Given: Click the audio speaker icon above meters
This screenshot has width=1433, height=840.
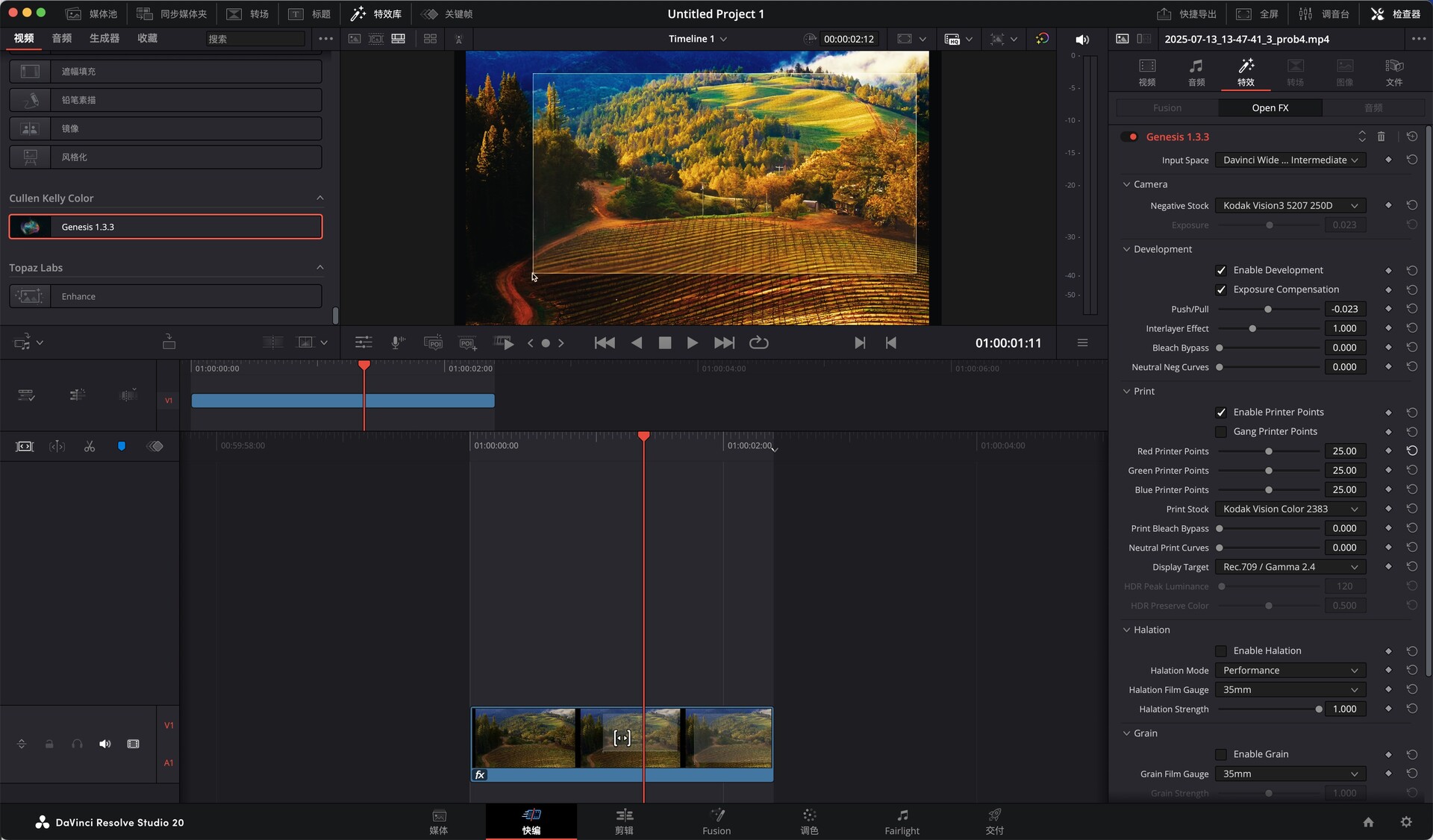Looking at the screenshot, I should pos(1081,40).
